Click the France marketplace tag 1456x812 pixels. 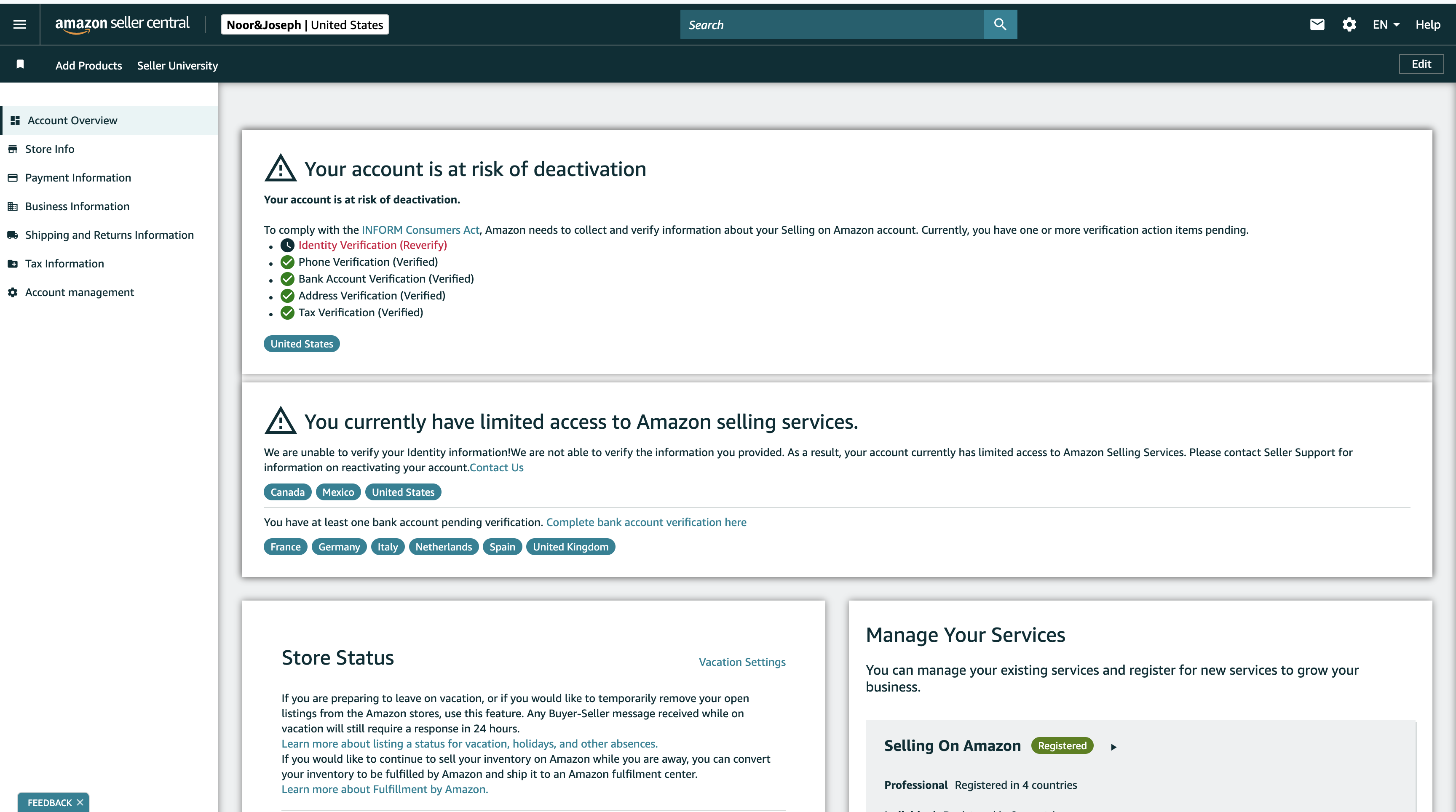(x=286, y=547)
